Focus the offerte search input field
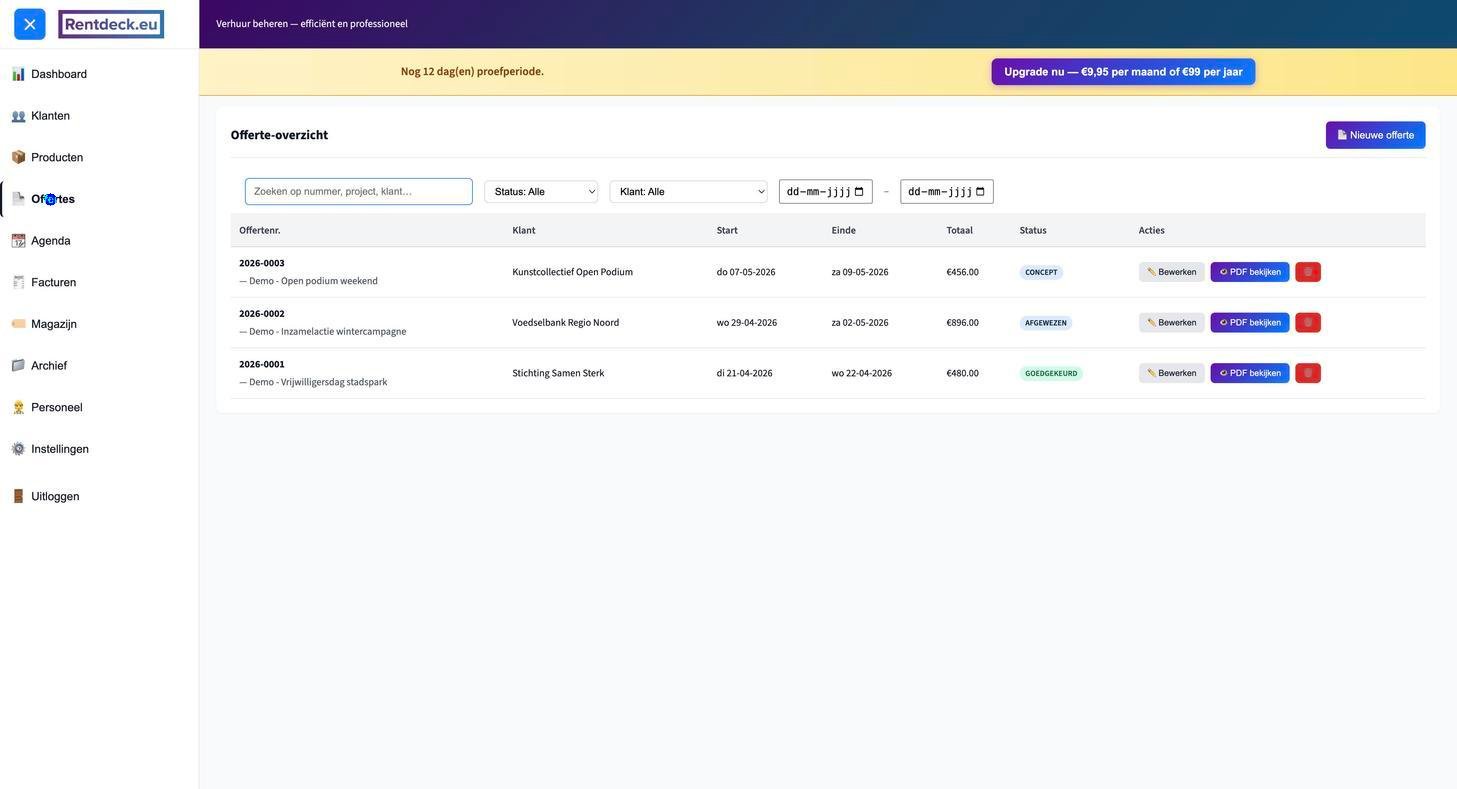 pyautogui.click(x=358, y=192)
